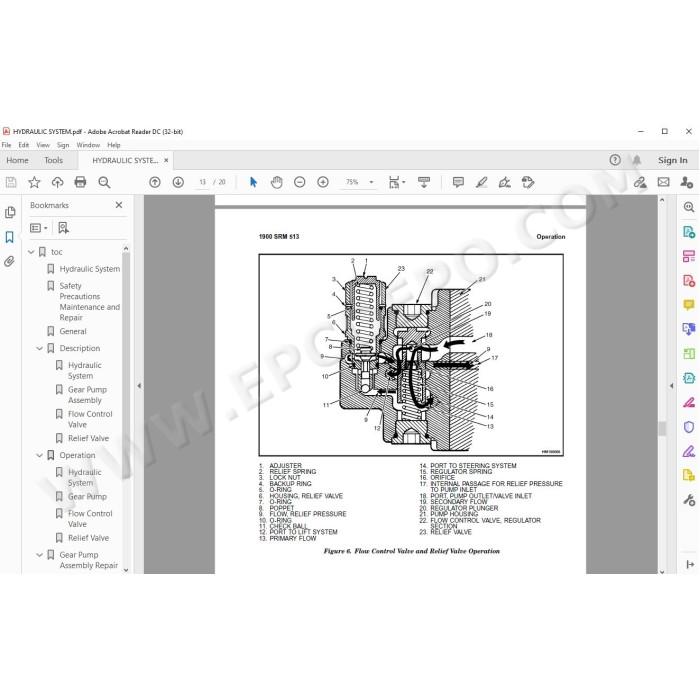Image resolution: width=700 pixels, height=700 pixels.
Task: Zoom out with minus button
Action: [300, 182]
